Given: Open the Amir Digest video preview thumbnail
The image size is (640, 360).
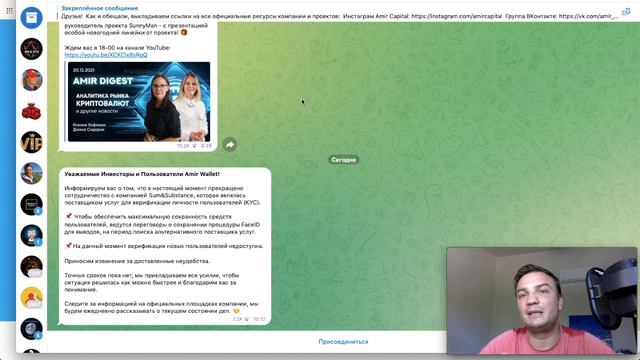Looking at the screenshot, I should (139, 102).
